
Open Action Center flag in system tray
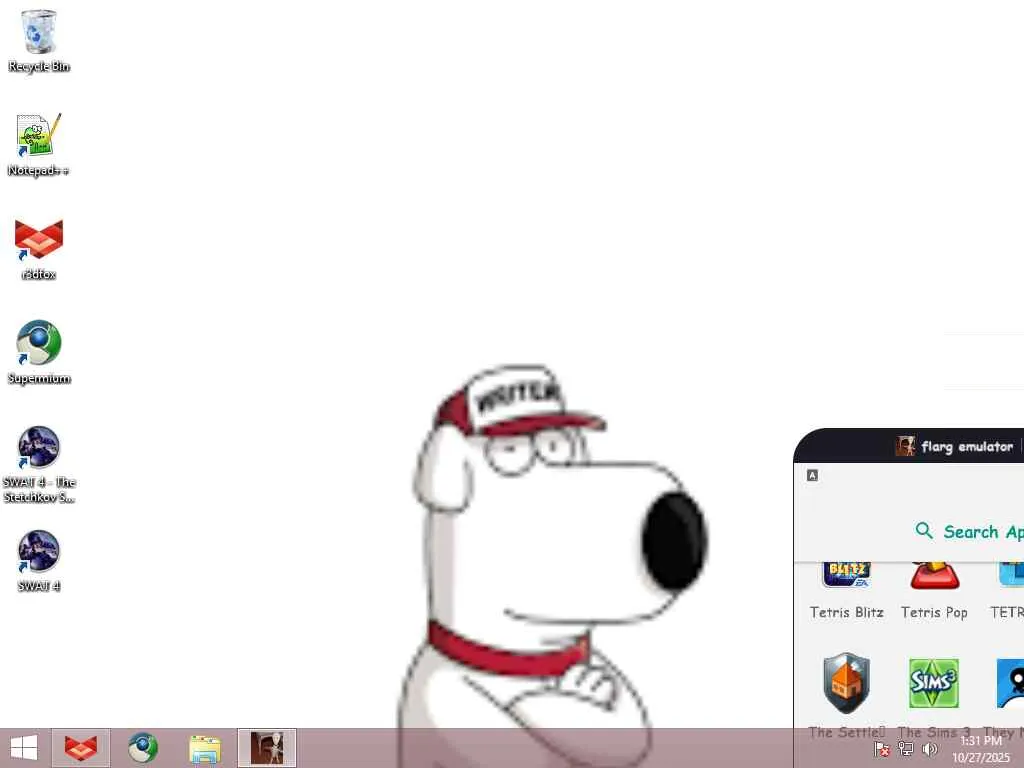[x=881, y=749]
